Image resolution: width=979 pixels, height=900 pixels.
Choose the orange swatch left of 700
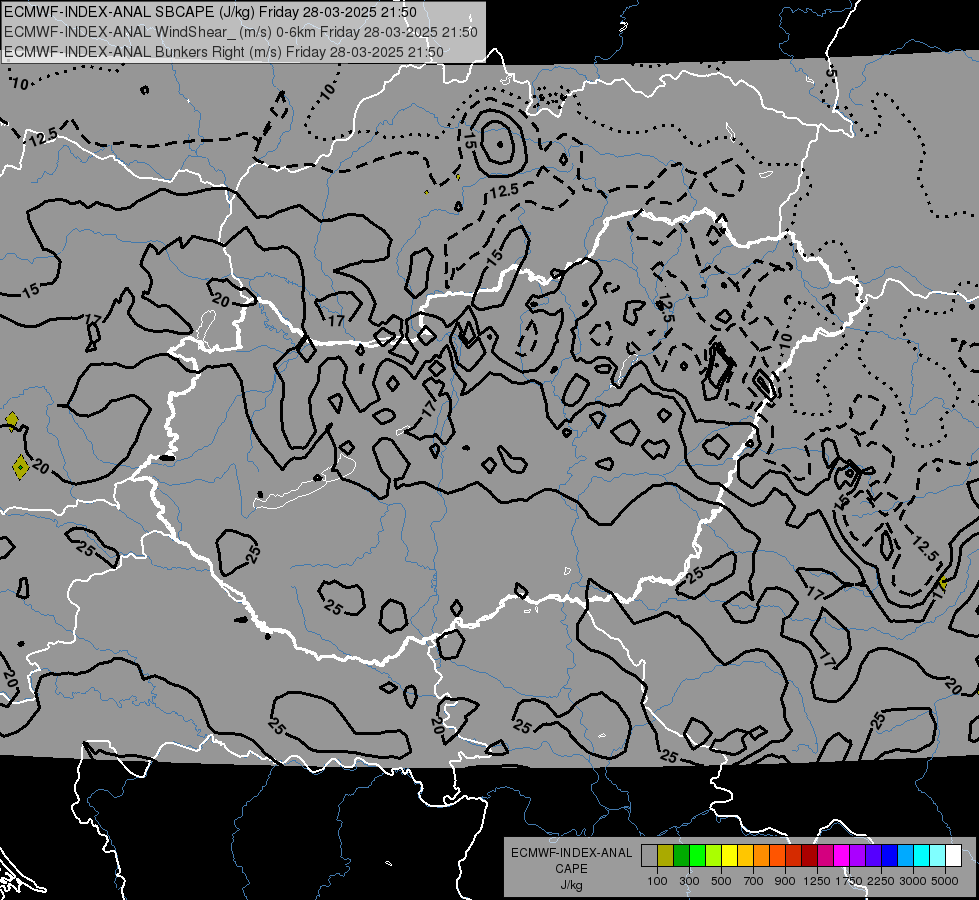(761, 856)
